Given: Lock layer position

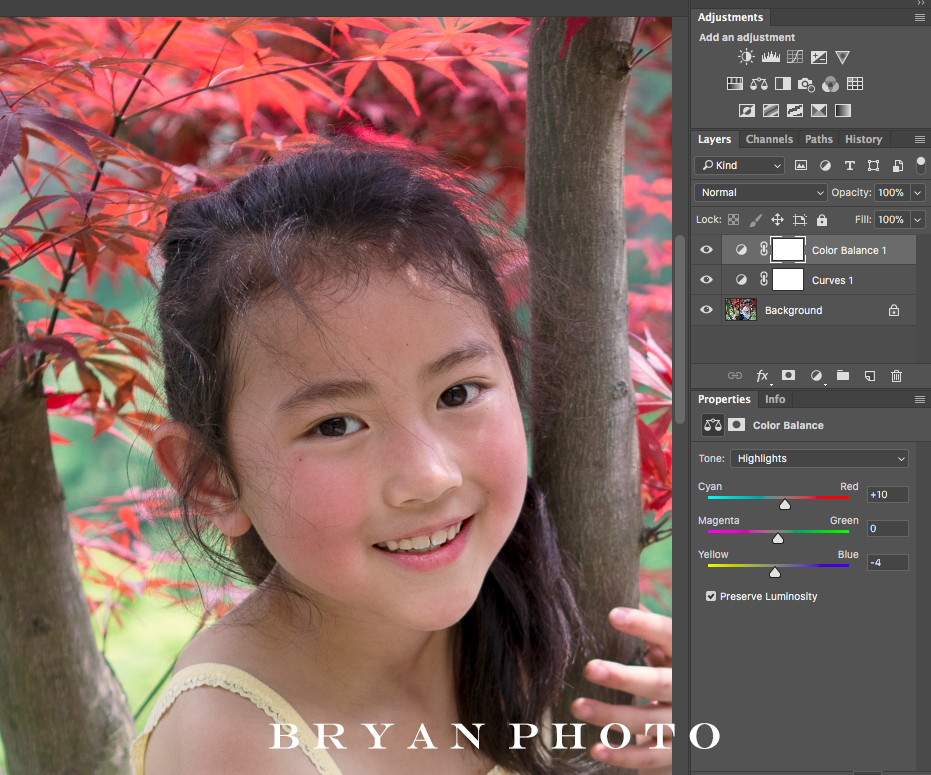Looking at the screenshot, I should point(777,220).
